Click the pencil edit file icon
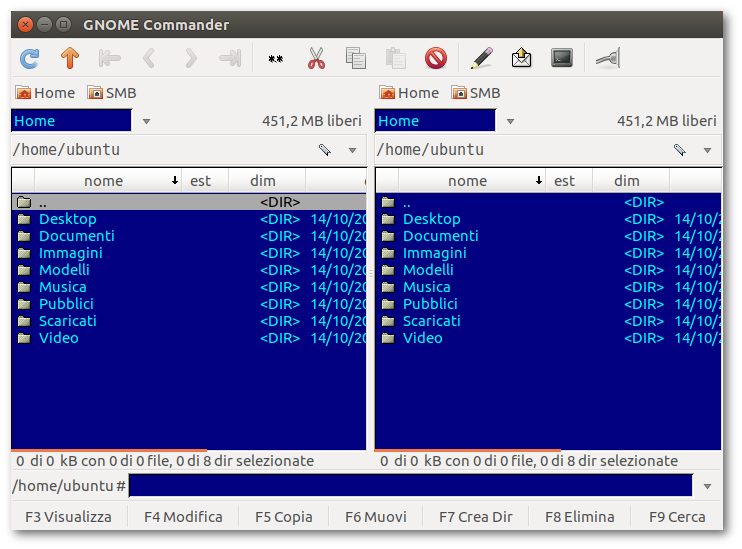This screenshot has height=549, width=742. click(481, 59)
